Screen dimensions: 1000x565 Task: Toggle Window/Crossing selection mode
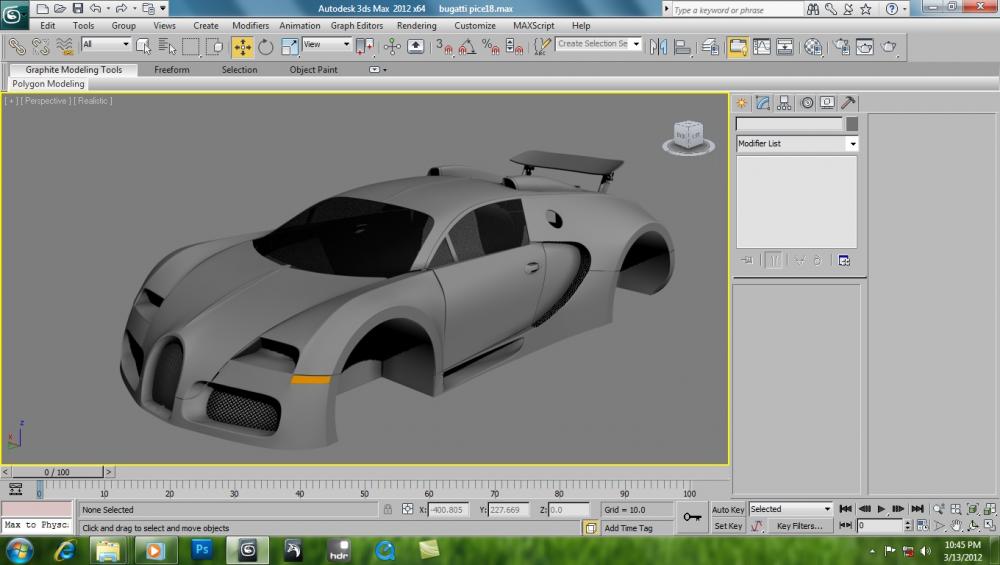214,47
